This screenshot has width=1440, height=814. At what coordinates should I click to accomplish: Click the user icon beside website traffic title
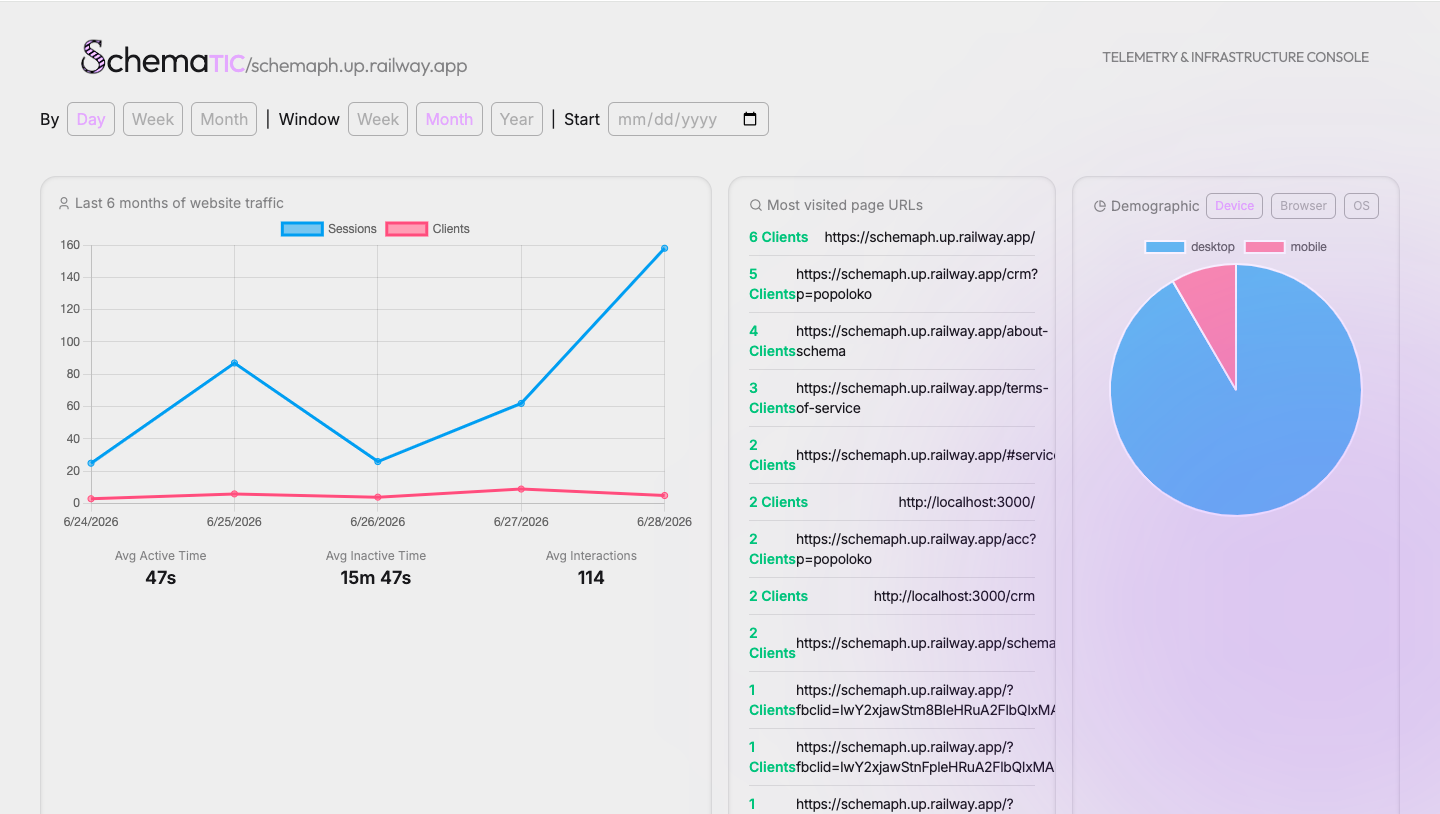(65, 203)
